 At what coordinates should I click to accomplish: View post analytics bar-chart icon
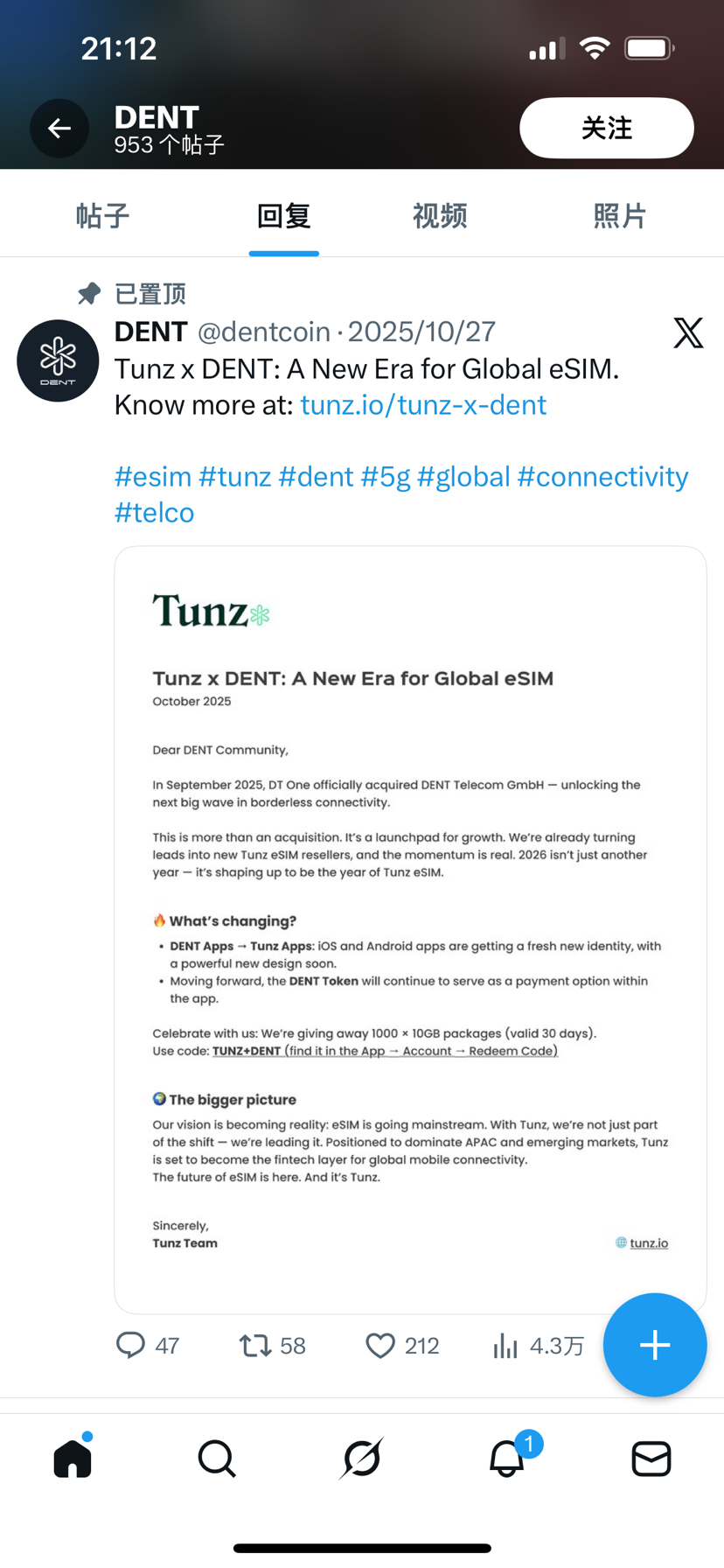pos(505,1345)
